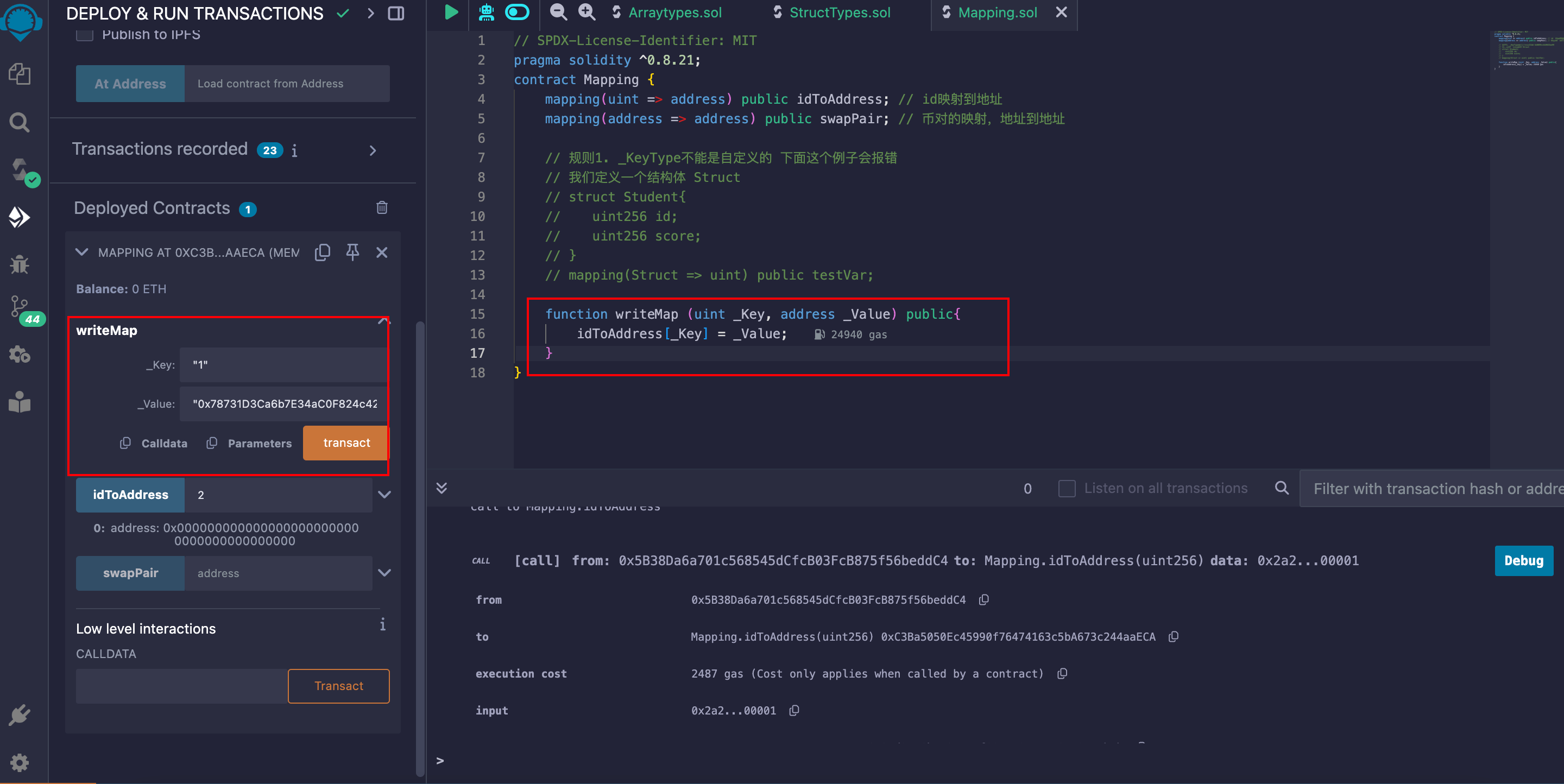The width and height of the screenshot is (1564, 784).
Task: Open Debug for the idToAddress call
Action: click(x=1523, y=561)
